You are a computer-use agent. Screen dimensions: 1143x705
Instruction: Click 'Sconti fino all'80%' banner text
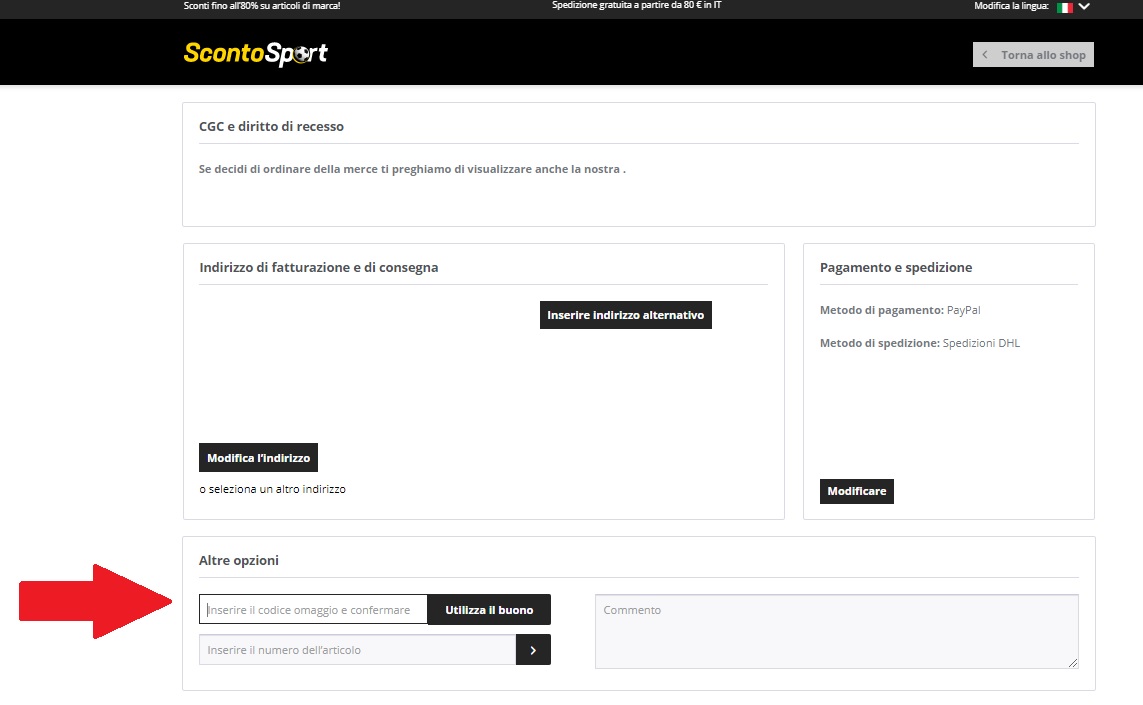262,6
